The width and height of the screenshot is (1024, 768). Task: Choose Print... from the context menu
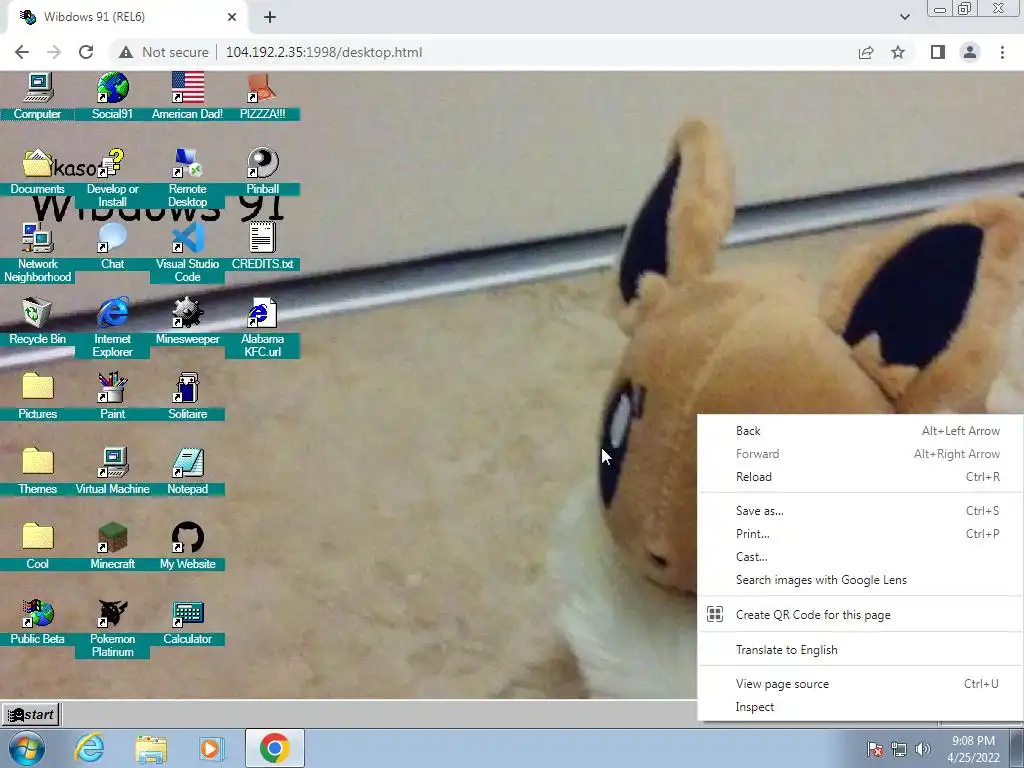point(860,534)
